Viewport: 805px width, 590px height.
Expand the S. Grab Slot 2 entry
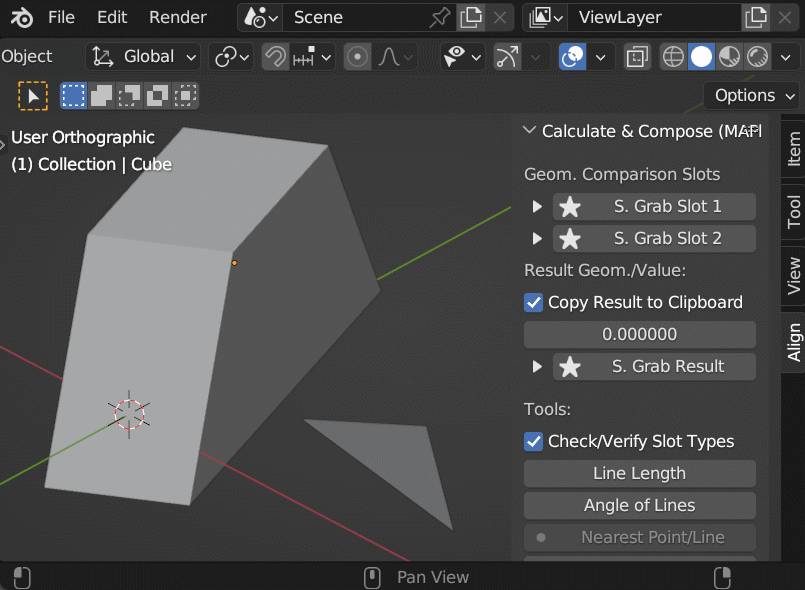537,238
